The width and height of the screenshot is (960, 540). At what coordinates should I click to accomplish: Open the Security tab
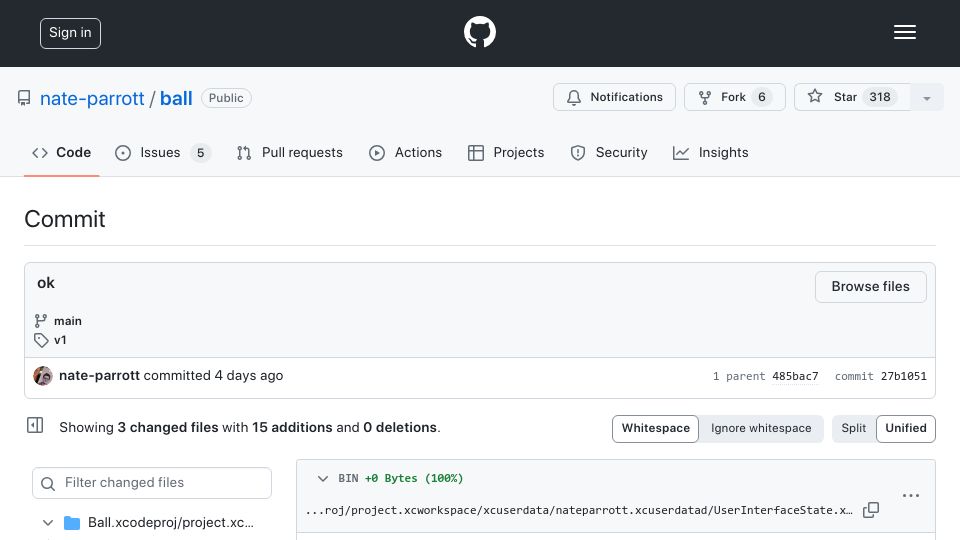pos(609,152)
